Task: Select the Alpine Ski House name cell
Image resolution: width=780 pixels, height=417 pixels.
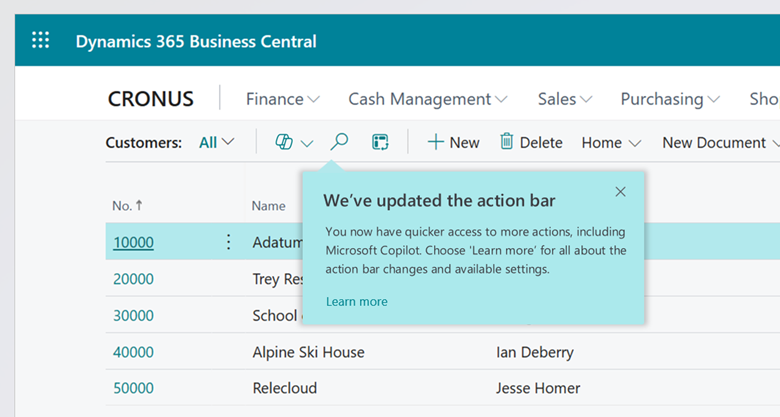Action: click(x=308, y=352)
